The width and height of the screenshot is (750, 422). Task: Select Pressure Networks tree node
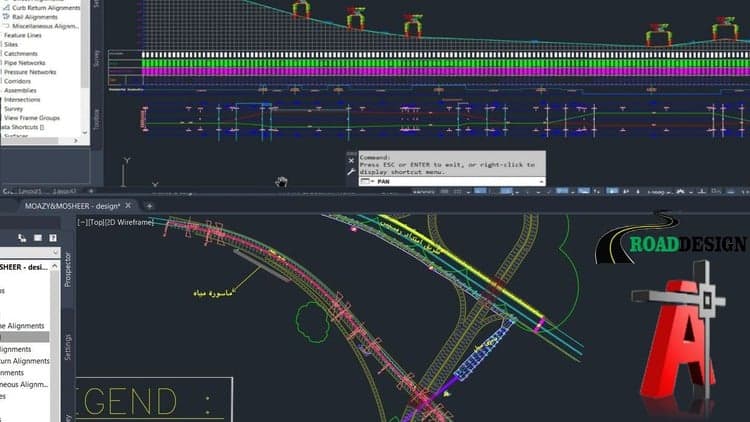[30, 72]
